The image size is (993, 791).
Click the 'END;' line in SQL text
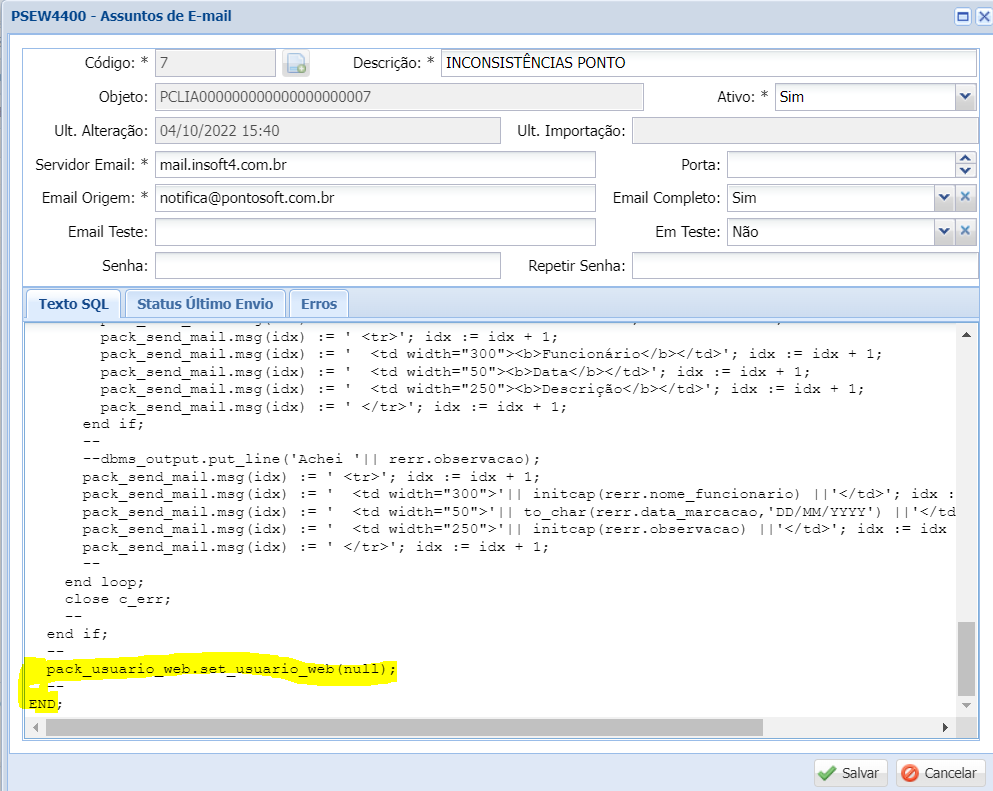(46, 704)
